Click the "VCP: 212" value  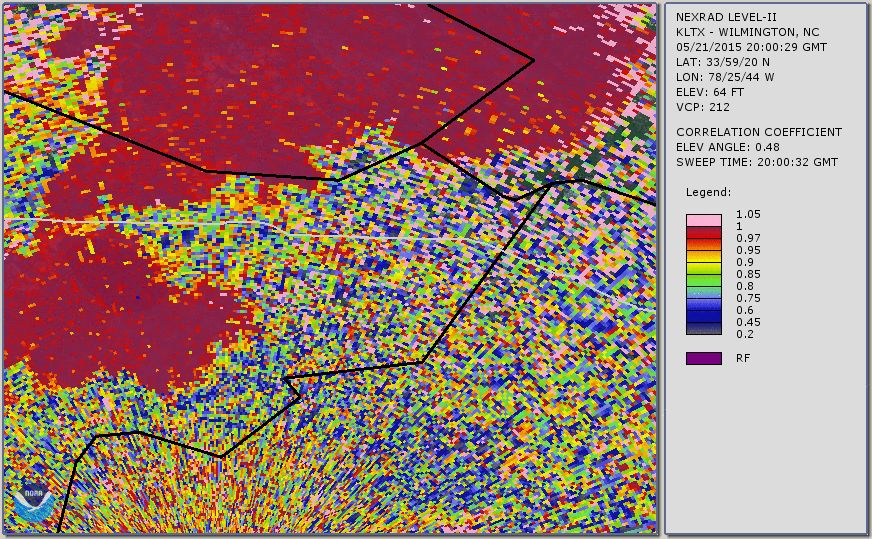tap(703, 107)
